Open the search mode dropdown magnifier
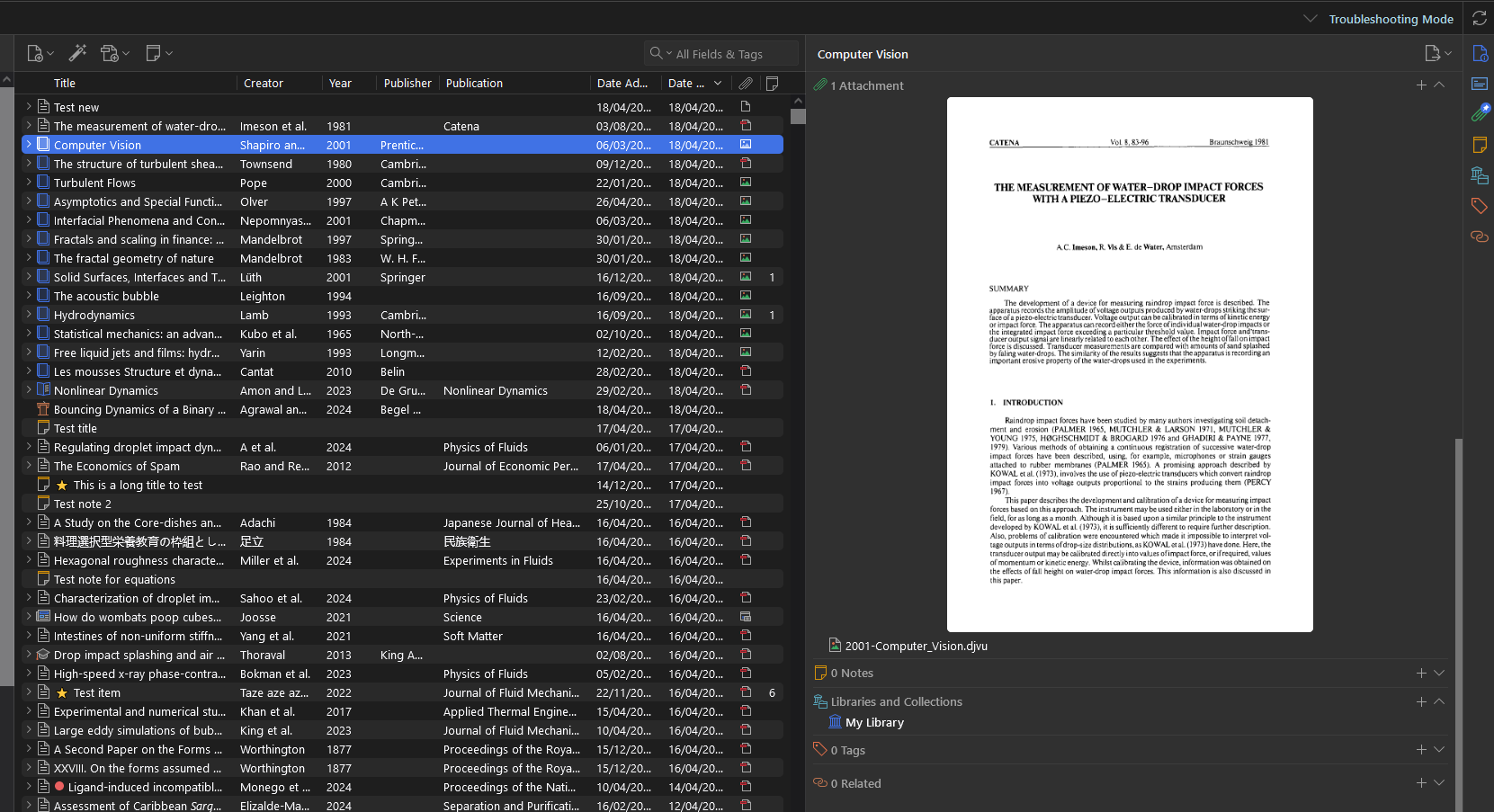Screen dimensions: 1494x812 (661, 54)
